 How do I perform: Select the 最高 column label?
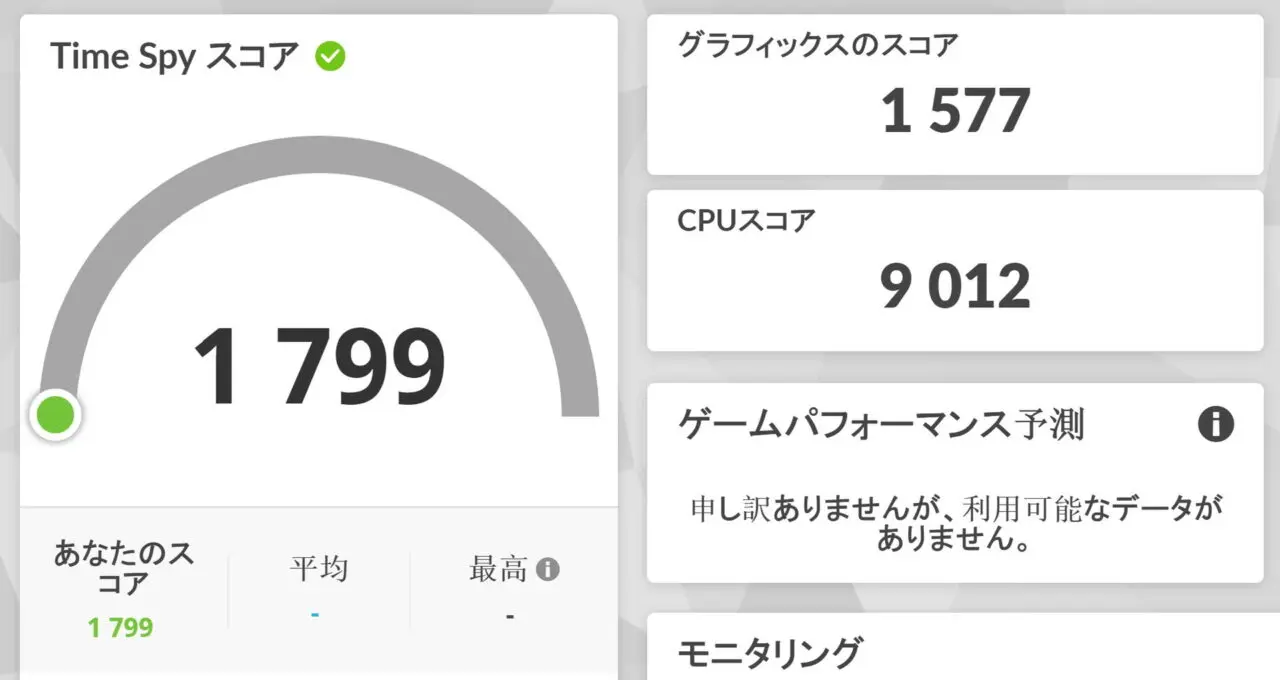pos(498,570)
